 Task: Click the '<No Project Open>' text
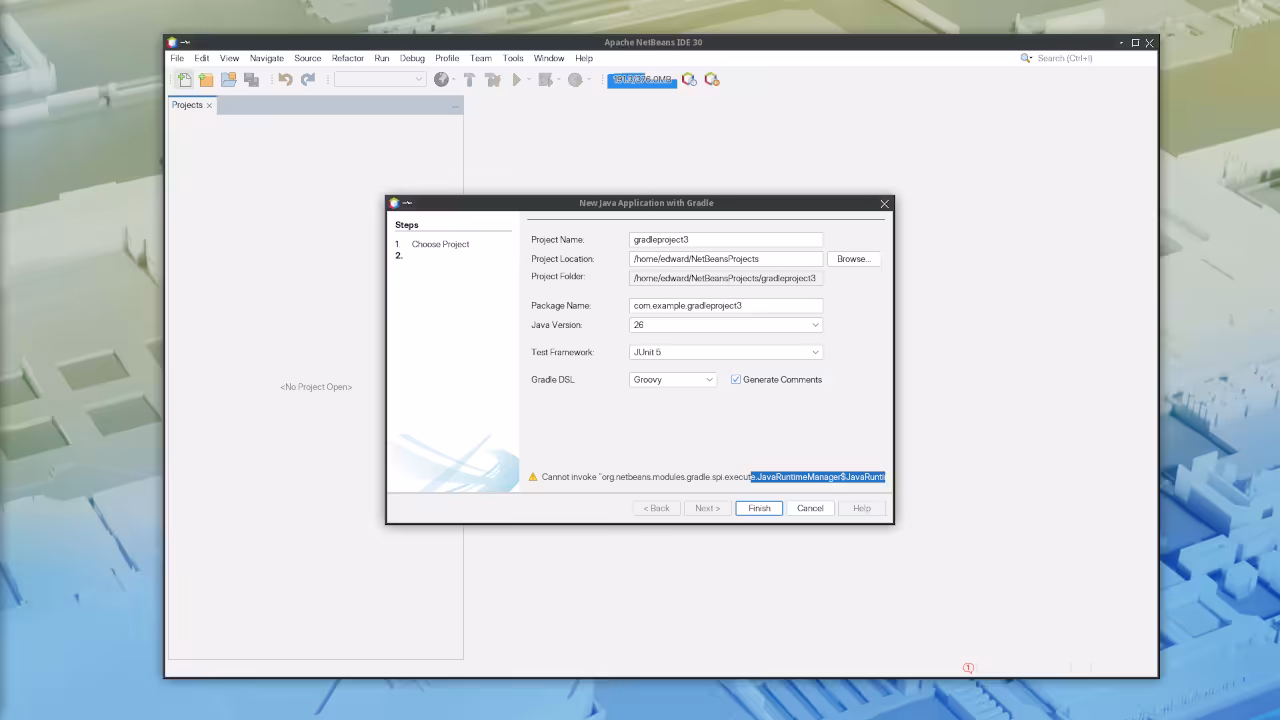click(316, 387)
